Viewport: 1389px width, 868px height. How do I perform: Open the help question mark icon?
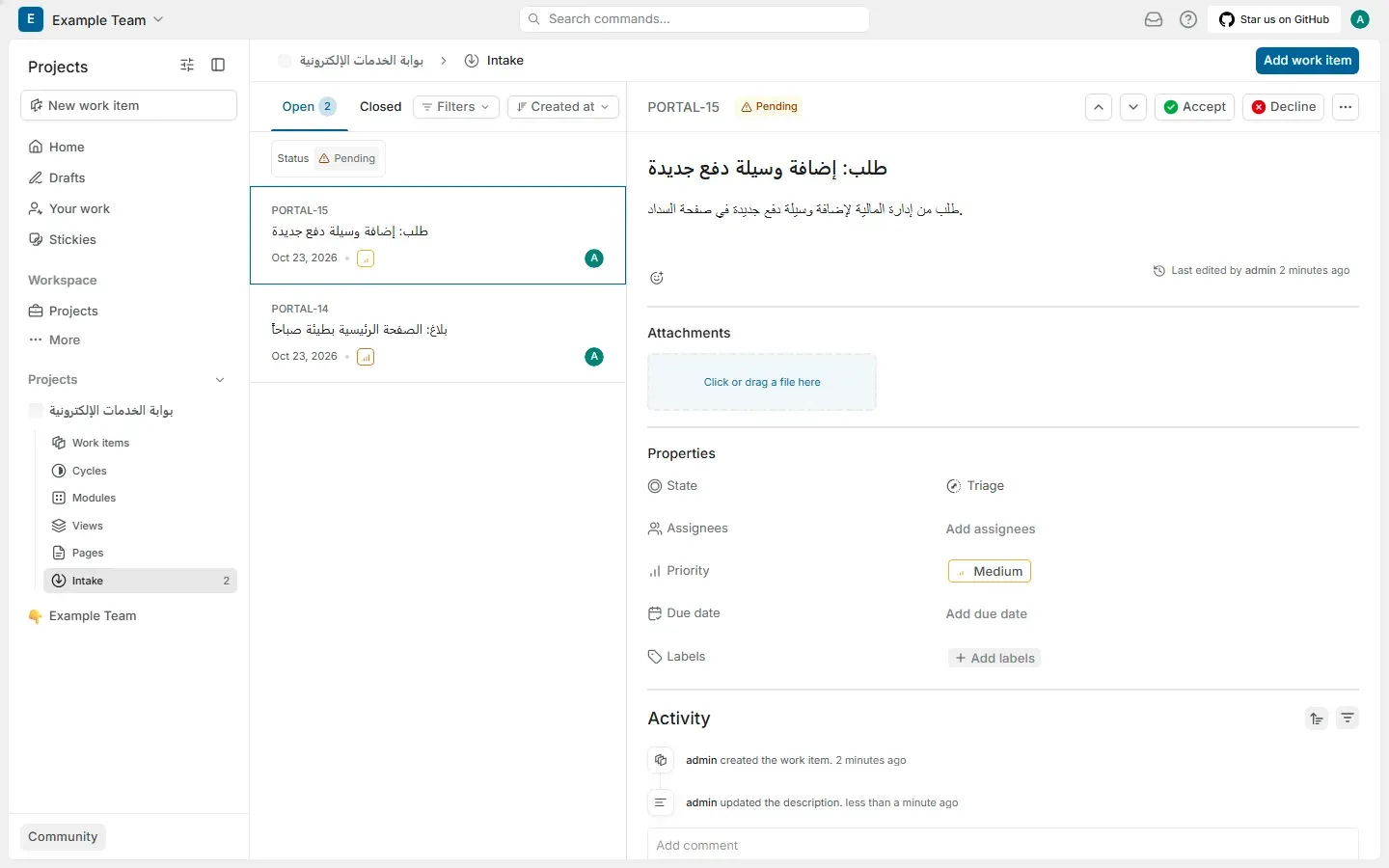1188,19
